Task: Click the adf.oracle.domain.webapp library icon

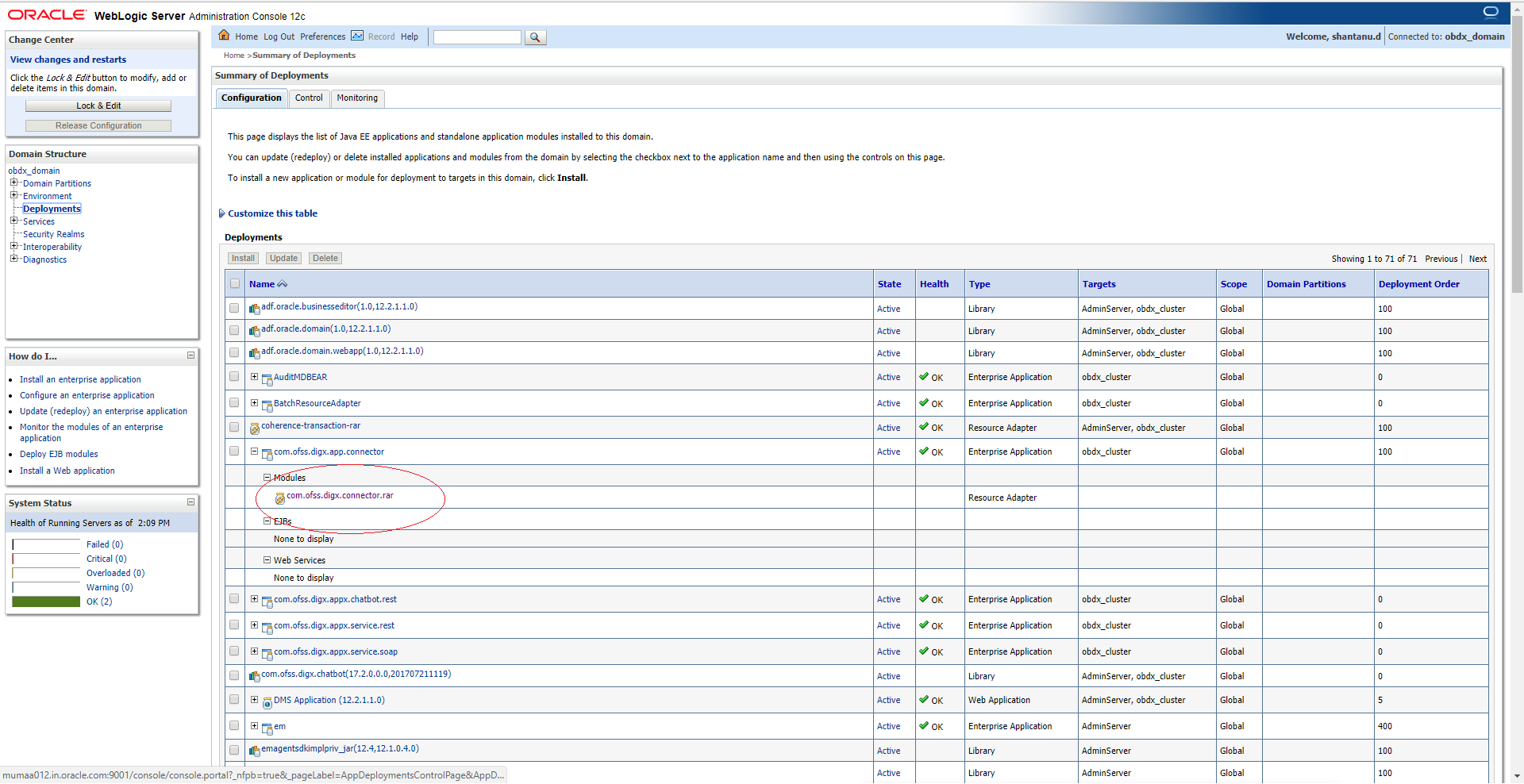Action: (254, 353)
